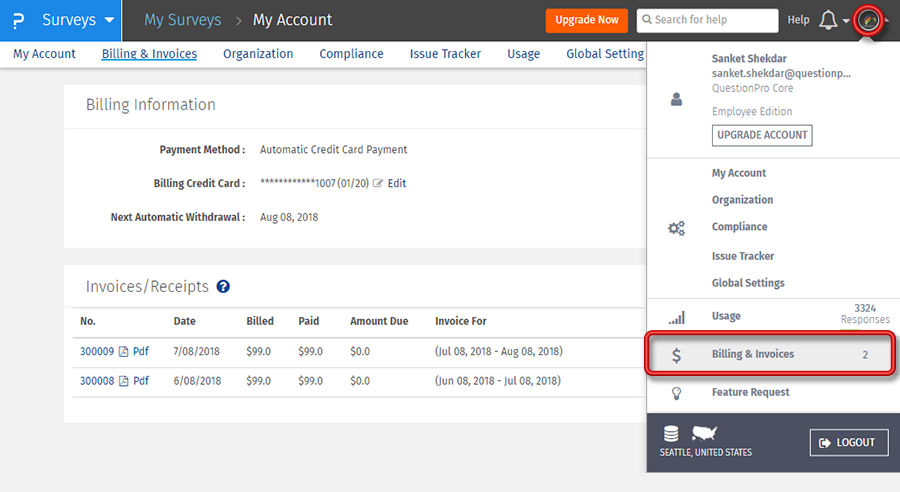This screenshot has width=900, height=492.
Task: Open PDF icon for invoice 300008
Action: tap(124, 381)
